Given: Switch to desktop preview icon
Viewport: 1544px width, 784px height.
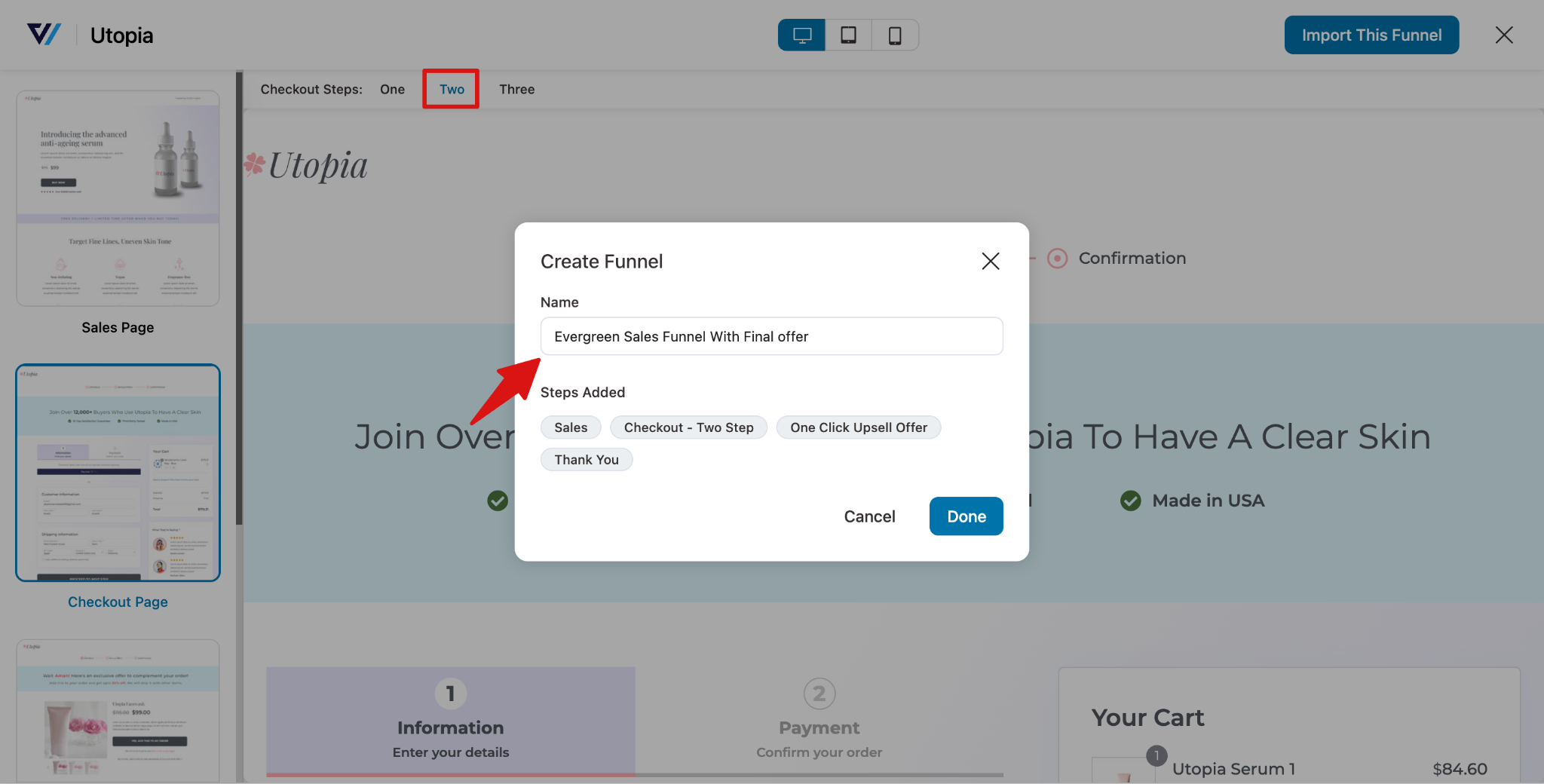Looking at the screenshot, I should pyautogui.click(x=801, y=35).
